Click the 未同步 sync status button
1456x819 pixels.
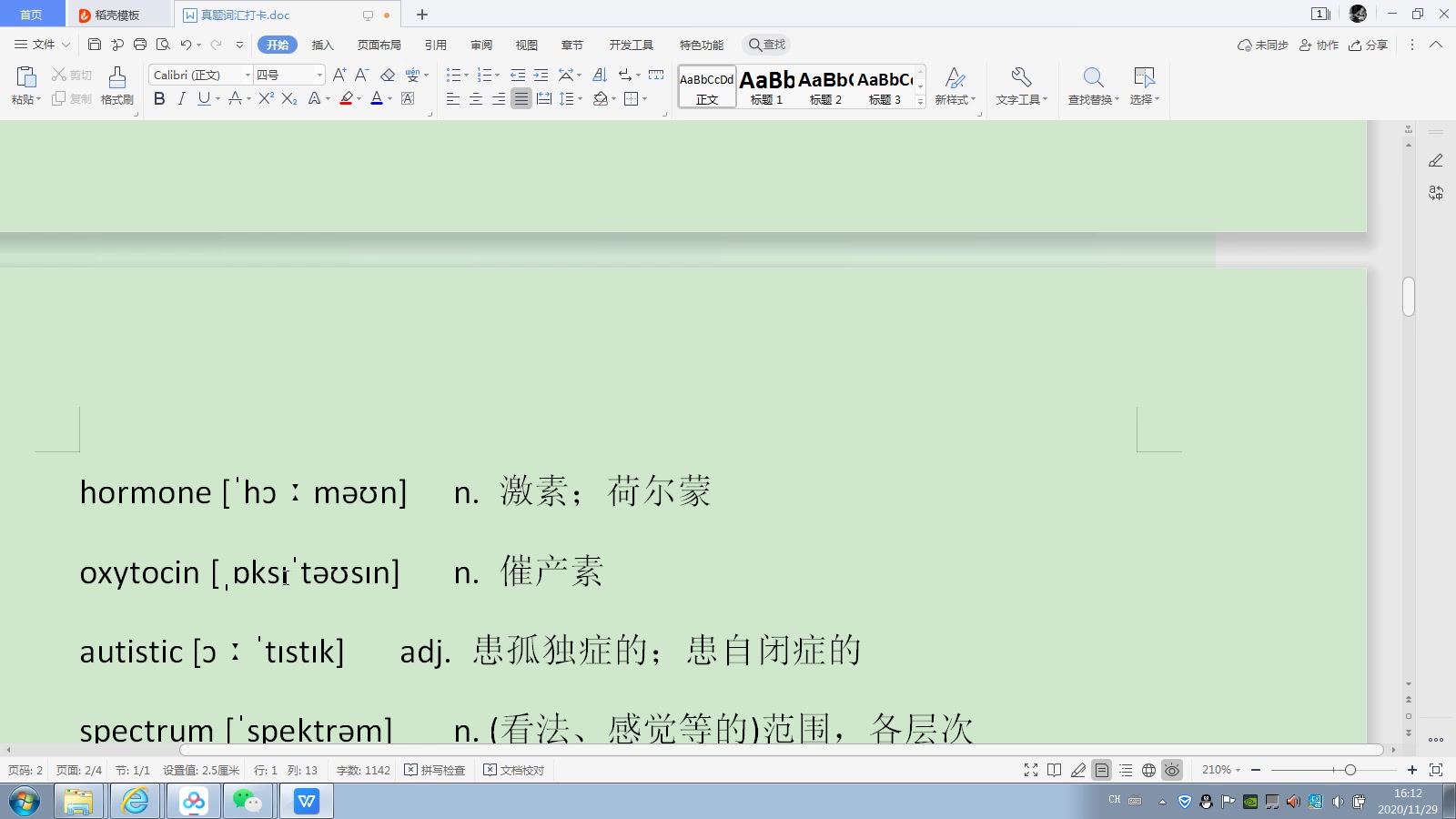tap(1263, 45)
